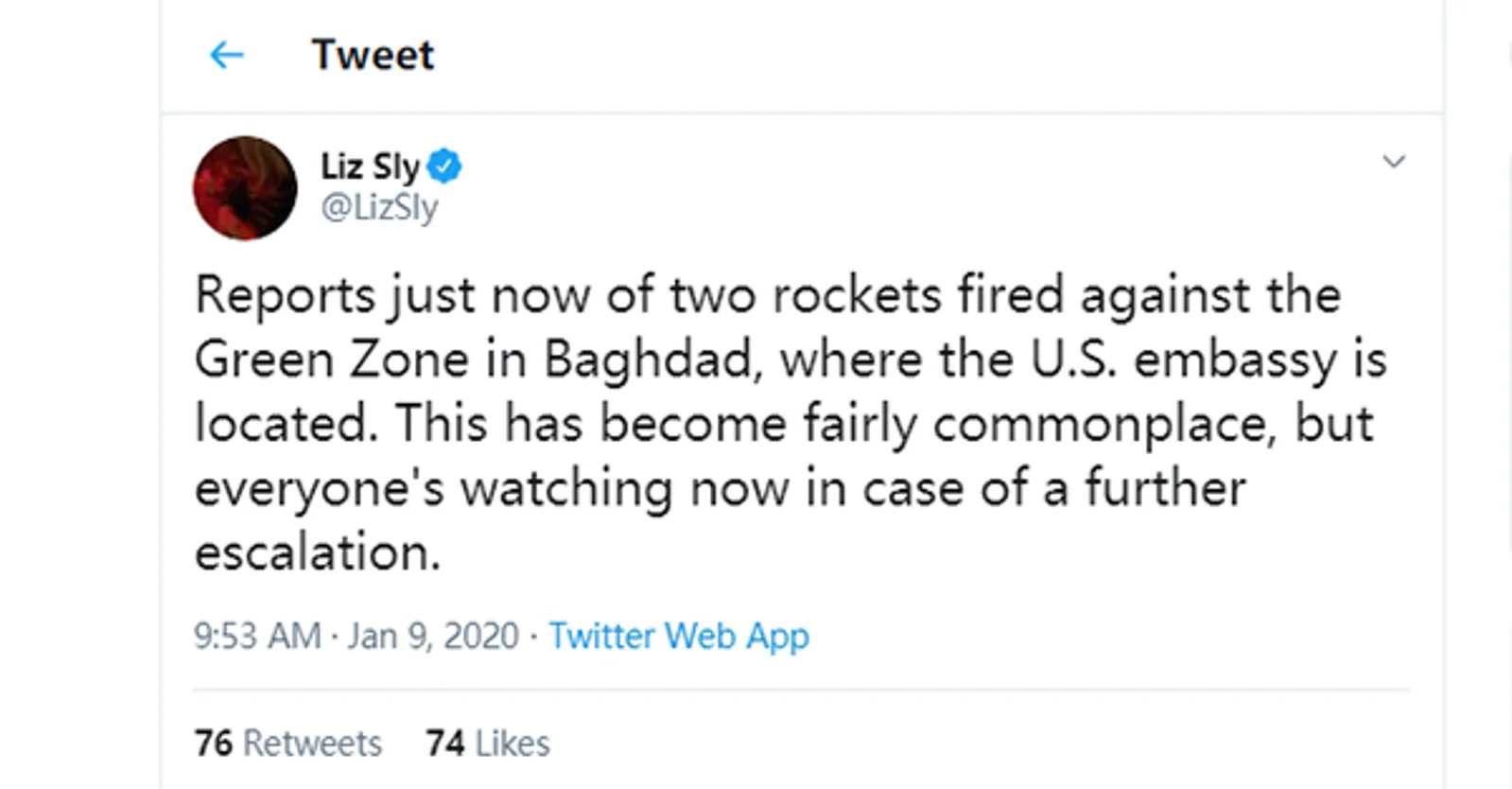The height and width of the screenshot is (789, 1512).
Task: Open the tweet's more options chevron
Action: click(1394, 162)
